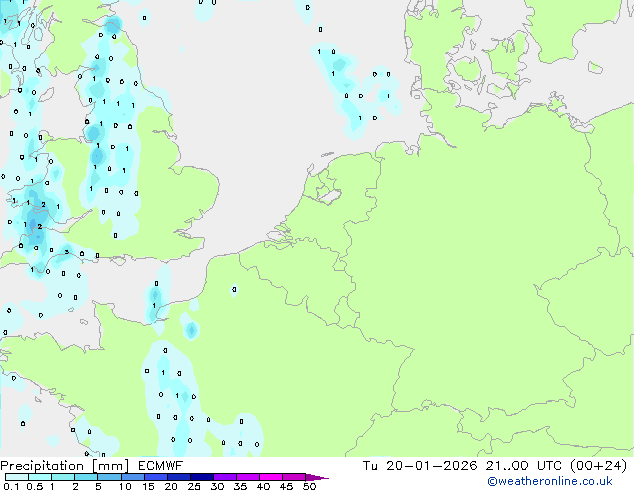
Task: Click the "0.1" legend scale value
Action: 11,486
